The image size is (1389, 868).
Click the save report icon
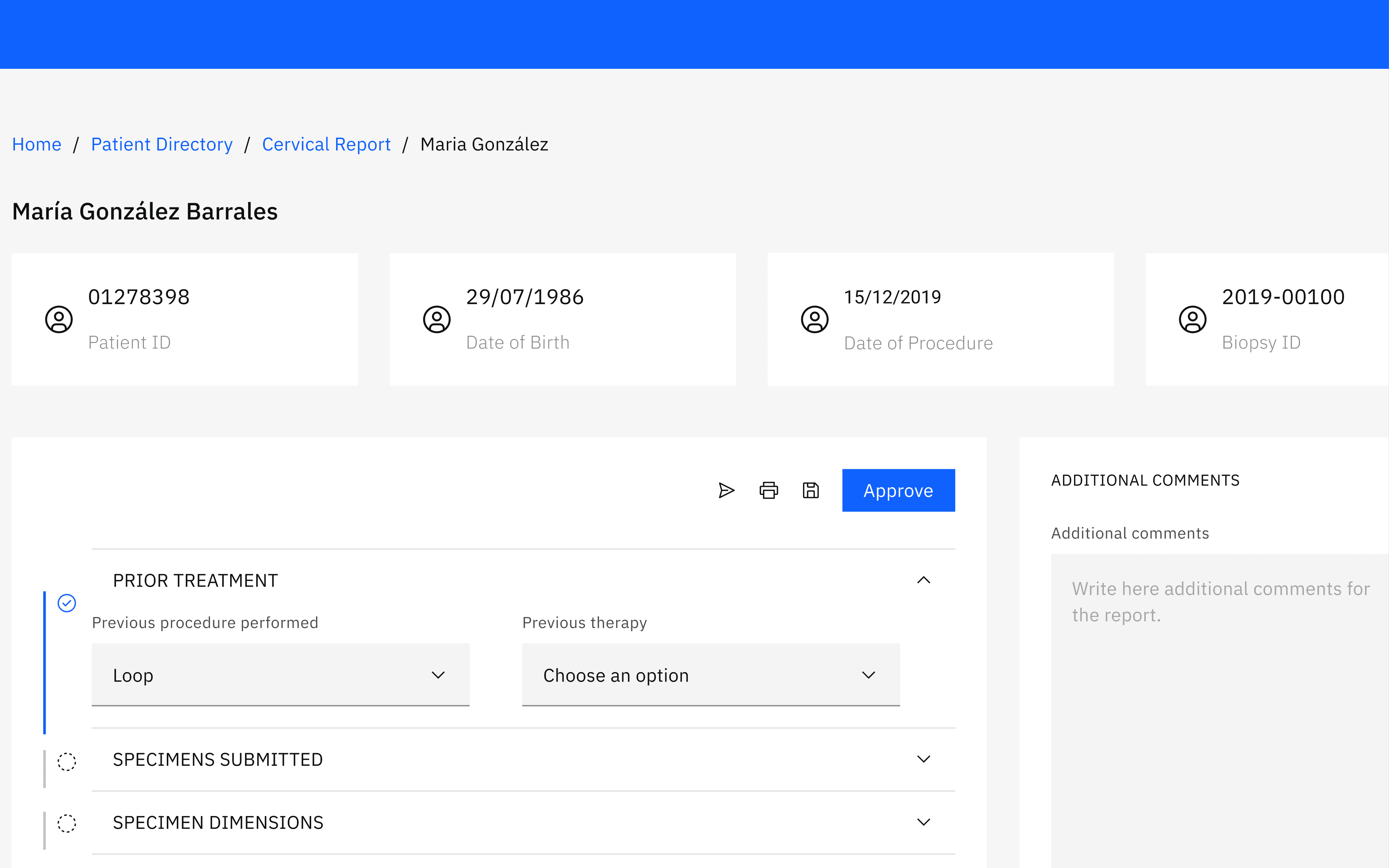pos(810,490)
